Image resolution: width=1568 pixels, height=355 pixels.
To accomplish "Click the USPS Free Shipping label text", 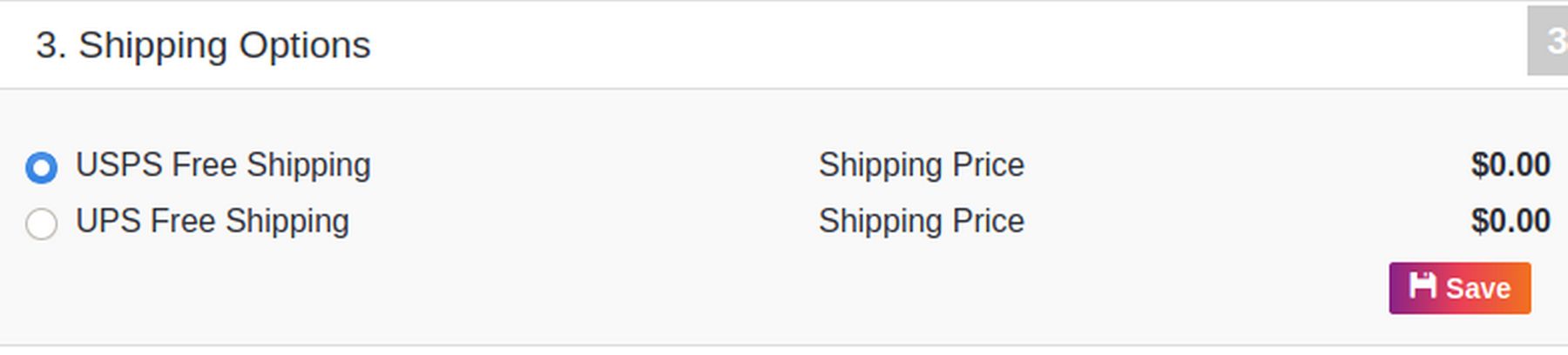I will pyautogui.click(x=223, y=165).
